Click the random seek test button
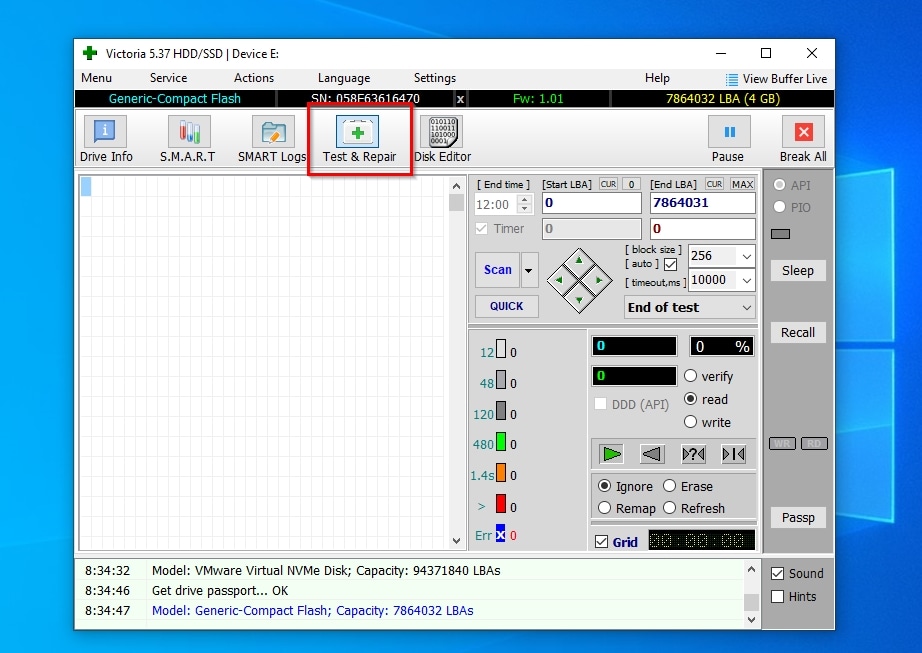This screenshot has width=922, height=653. tap(693, 454)
